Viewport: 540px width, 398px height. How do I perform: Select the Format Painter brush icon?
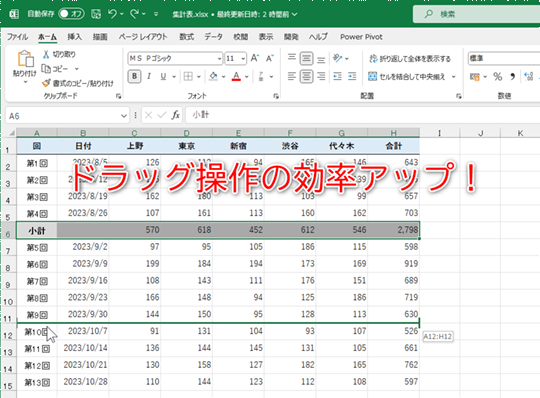coord(46,83)
